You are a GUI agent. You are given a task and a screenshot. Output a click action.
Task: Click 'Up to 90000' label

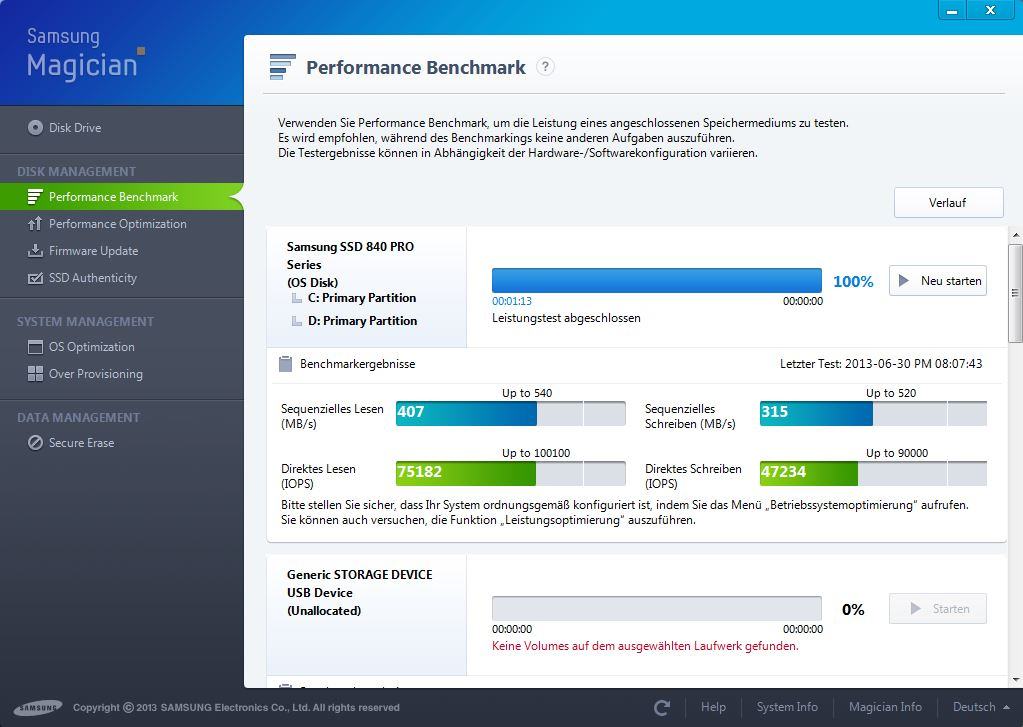point(897,453)
